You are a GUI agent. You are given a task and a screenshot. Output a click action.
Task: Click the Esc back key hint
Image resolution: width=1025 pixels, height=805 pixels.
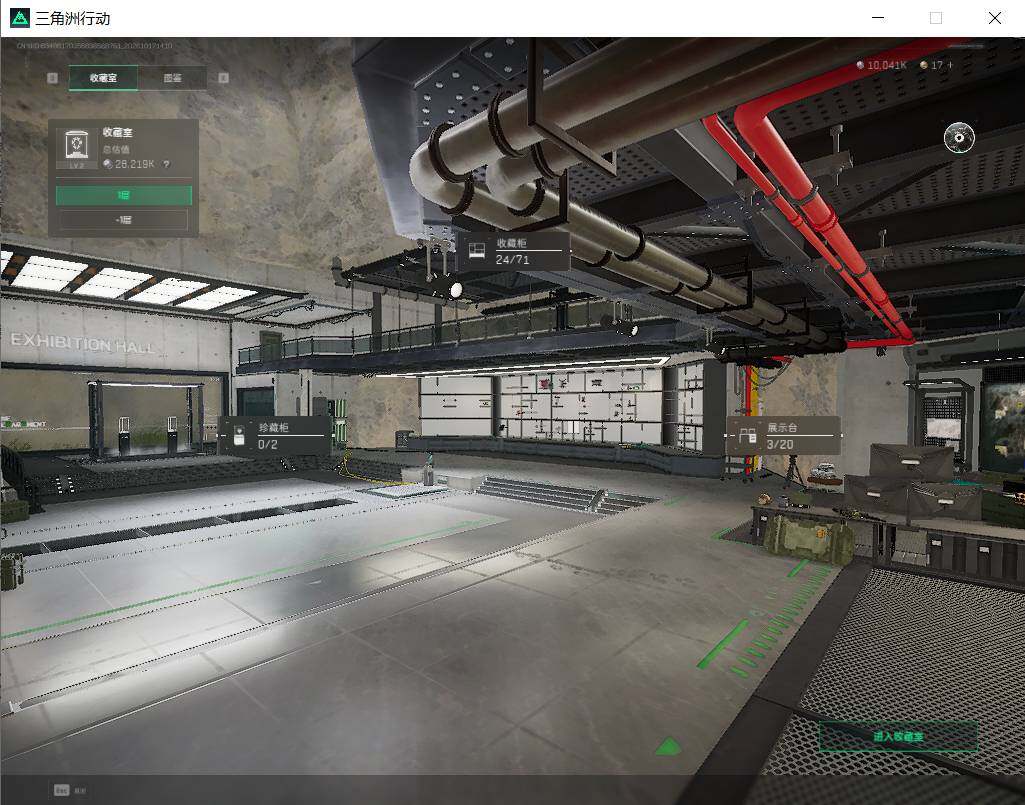61,790
